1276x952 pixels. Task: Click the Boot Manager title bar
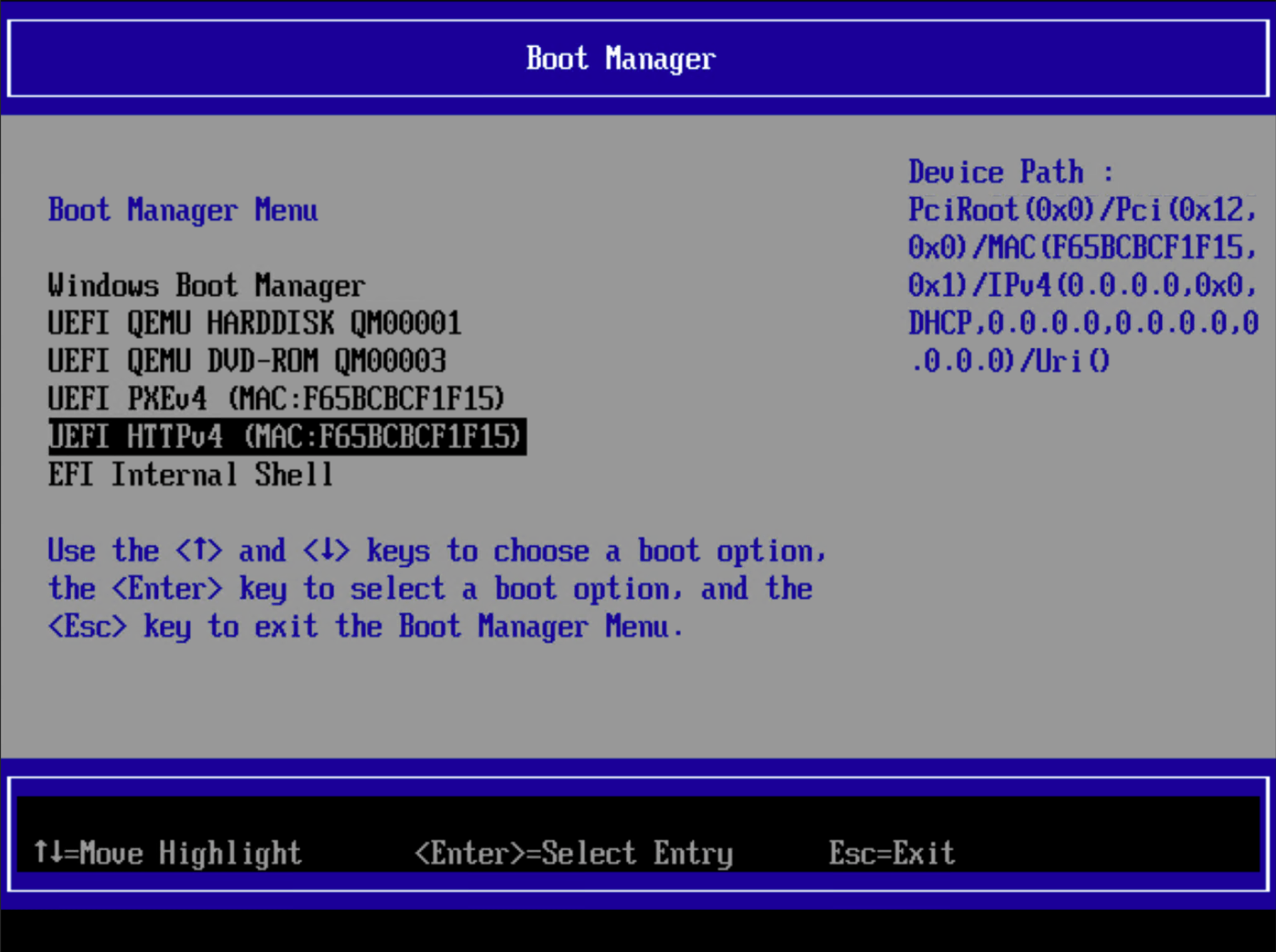pos(620,58)
